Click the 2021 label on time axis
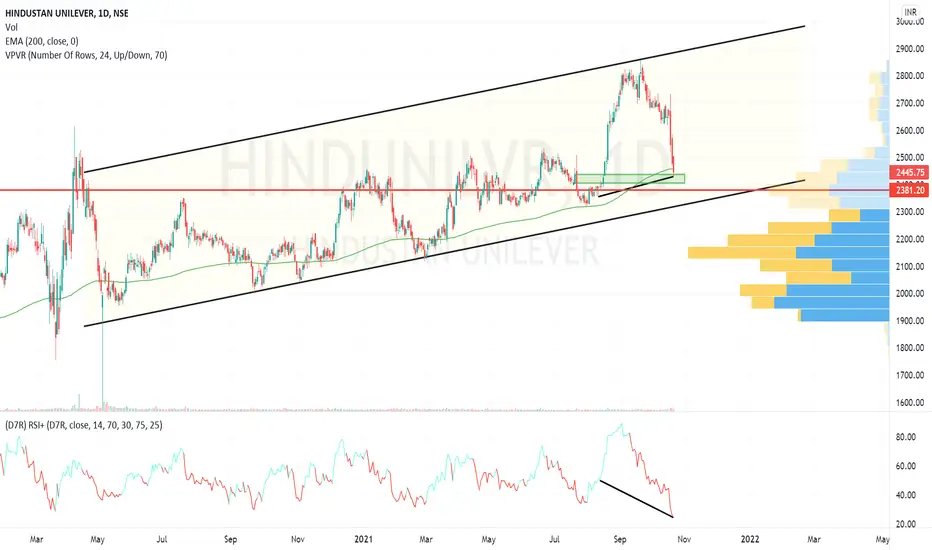Image resolution: width=932 pixels, height=550 pixels. point(363,539)
